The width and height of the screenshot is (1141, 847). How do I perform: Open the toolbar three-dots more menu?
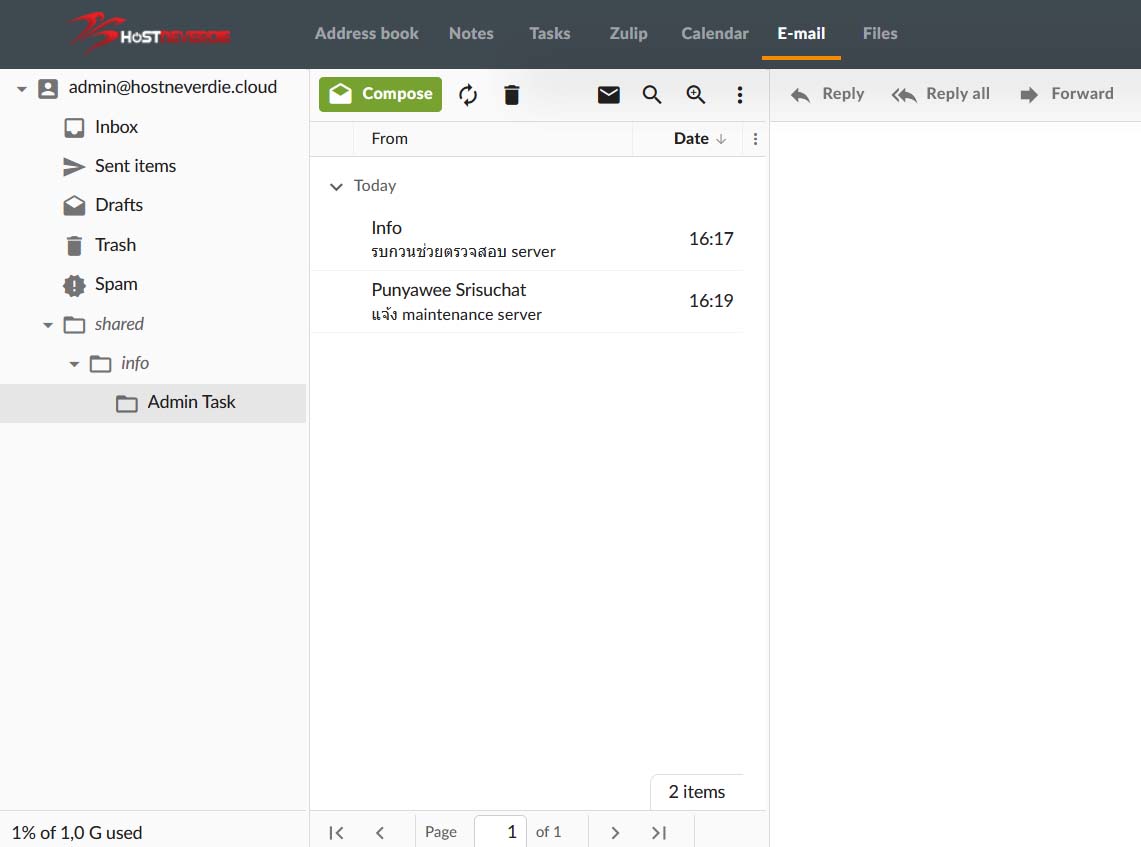tap(740, 95)
